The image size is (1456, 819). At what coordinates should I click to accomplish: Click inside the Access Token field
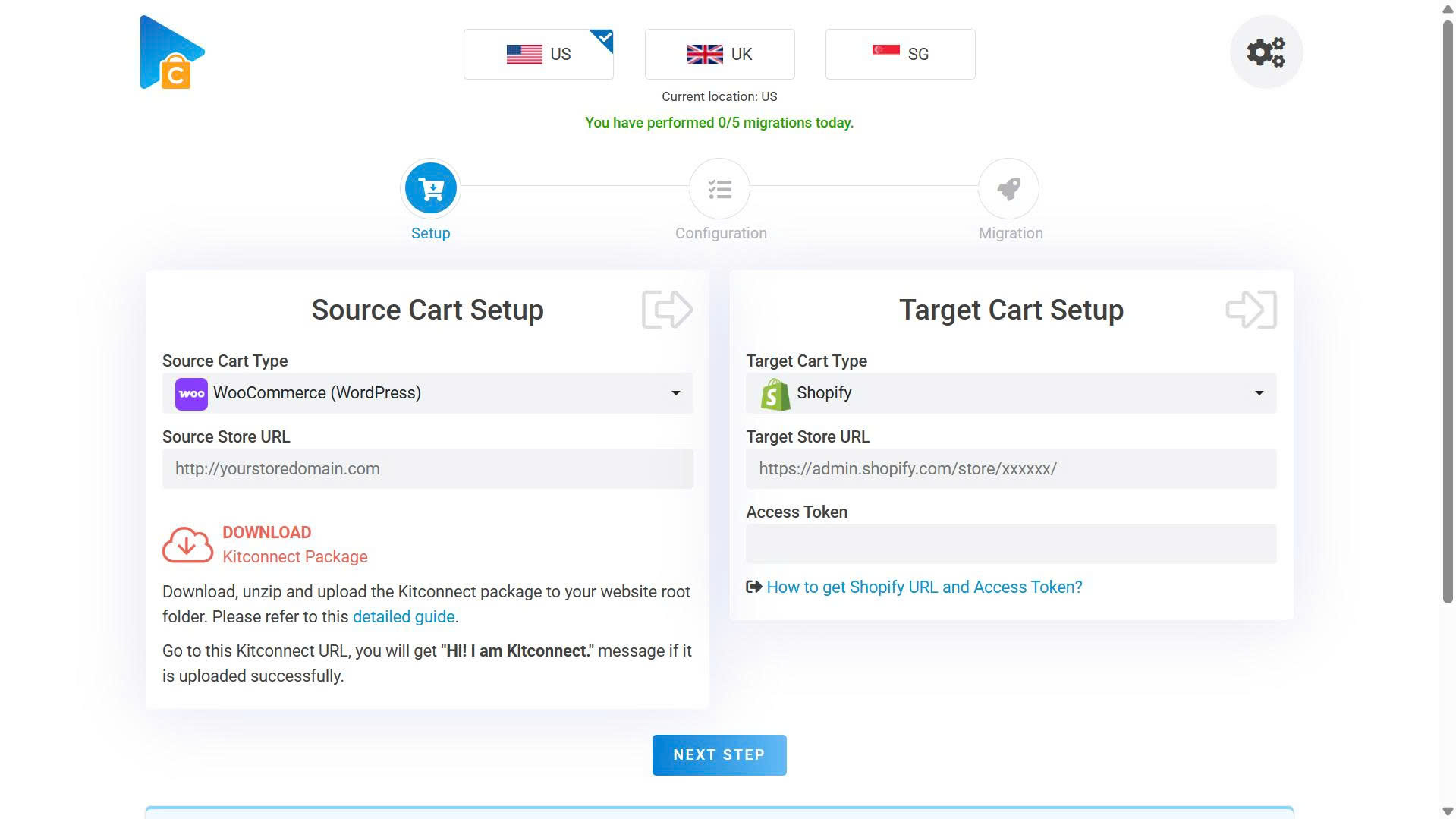pyautogui.click(x=1010, y=543)
